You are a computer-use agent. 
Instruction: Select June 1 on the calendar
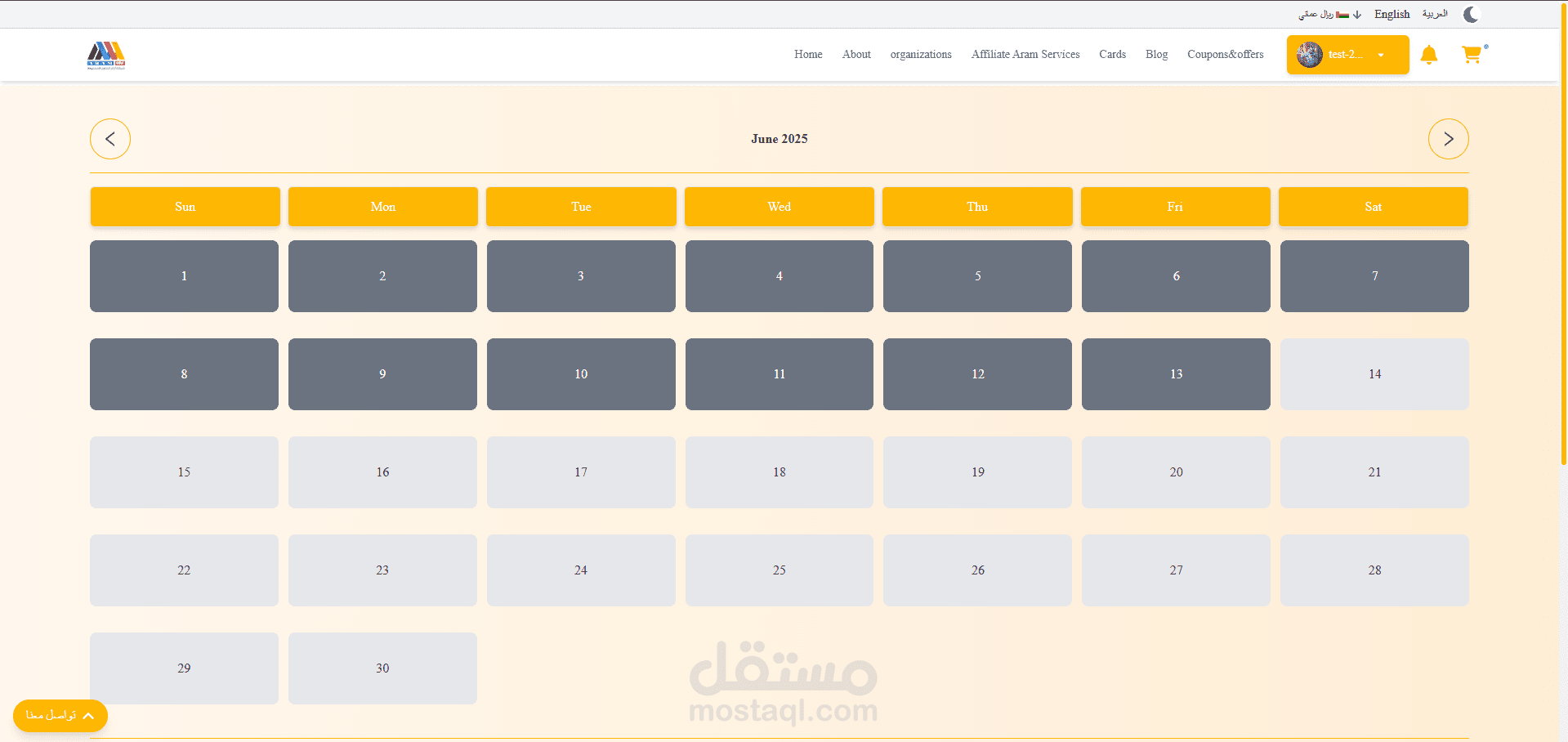click(184, 276)
